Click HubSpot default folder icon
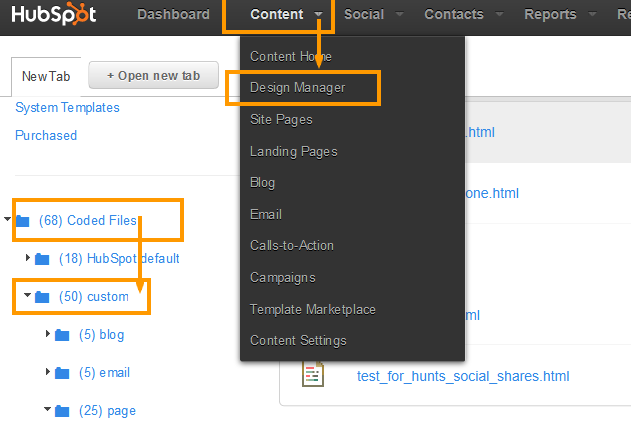631x422 pixels. [42, 259]
